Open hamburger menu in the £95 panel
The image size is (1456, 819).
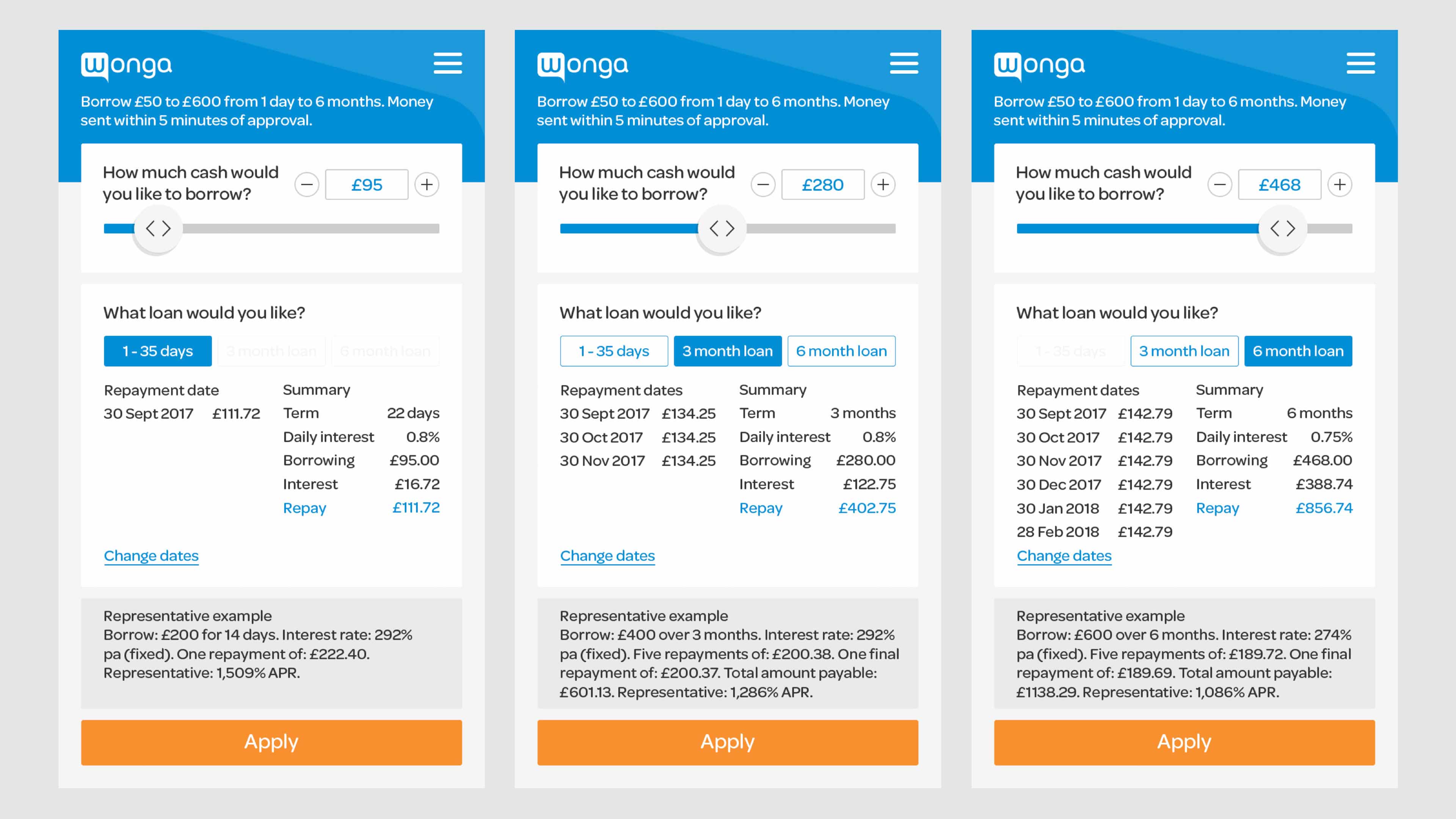[x=448, y=63]
